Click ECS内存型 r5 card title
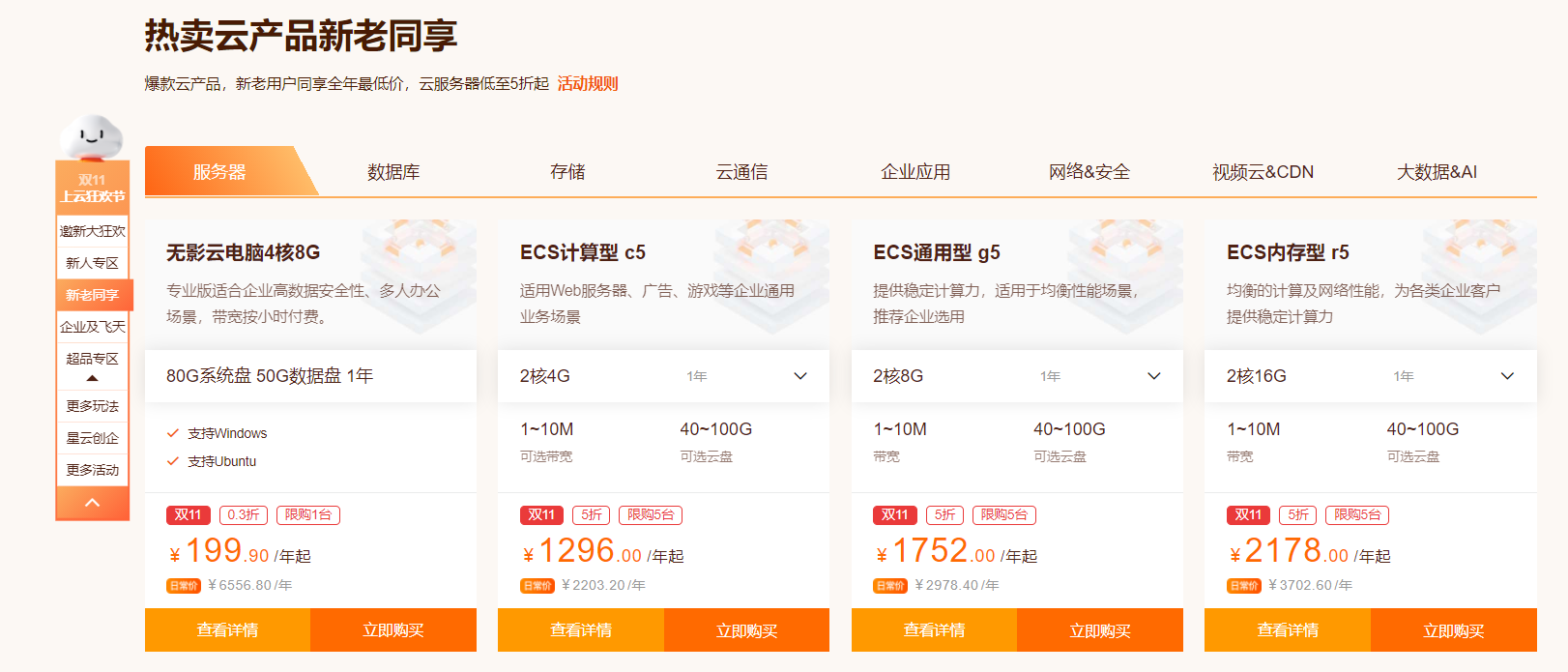 1288,252
